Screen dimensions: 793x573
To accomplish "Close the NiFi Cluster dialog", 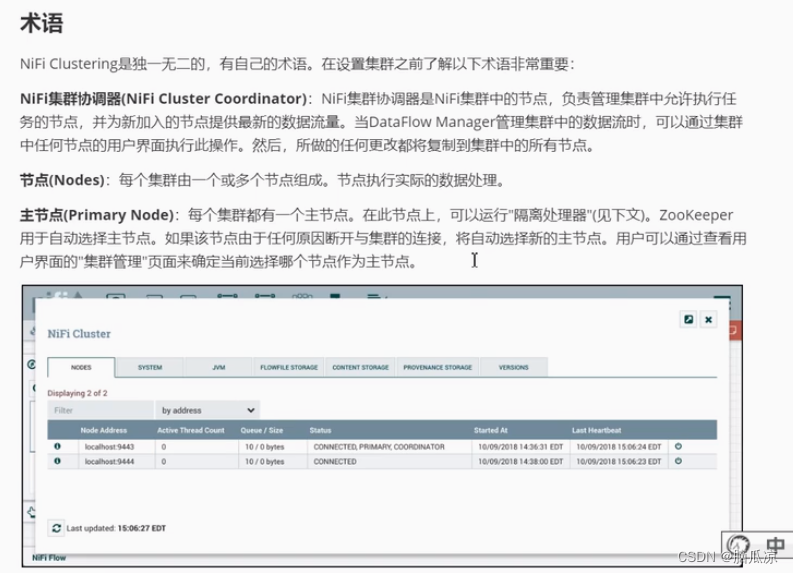I will pos(709,319).
